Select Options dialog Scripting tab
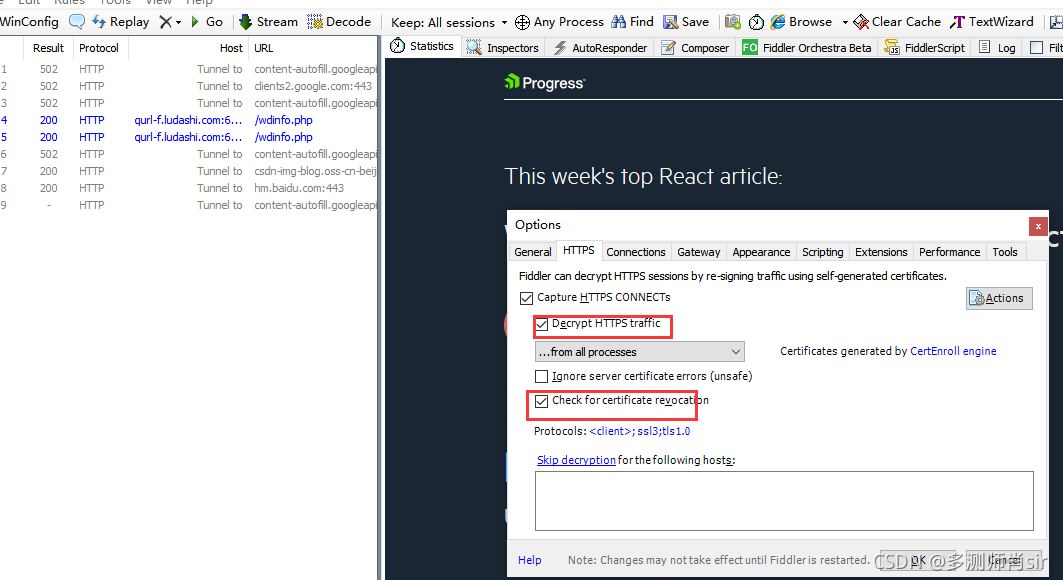This screenshot has height=580, width=1063. pos(822,252)
